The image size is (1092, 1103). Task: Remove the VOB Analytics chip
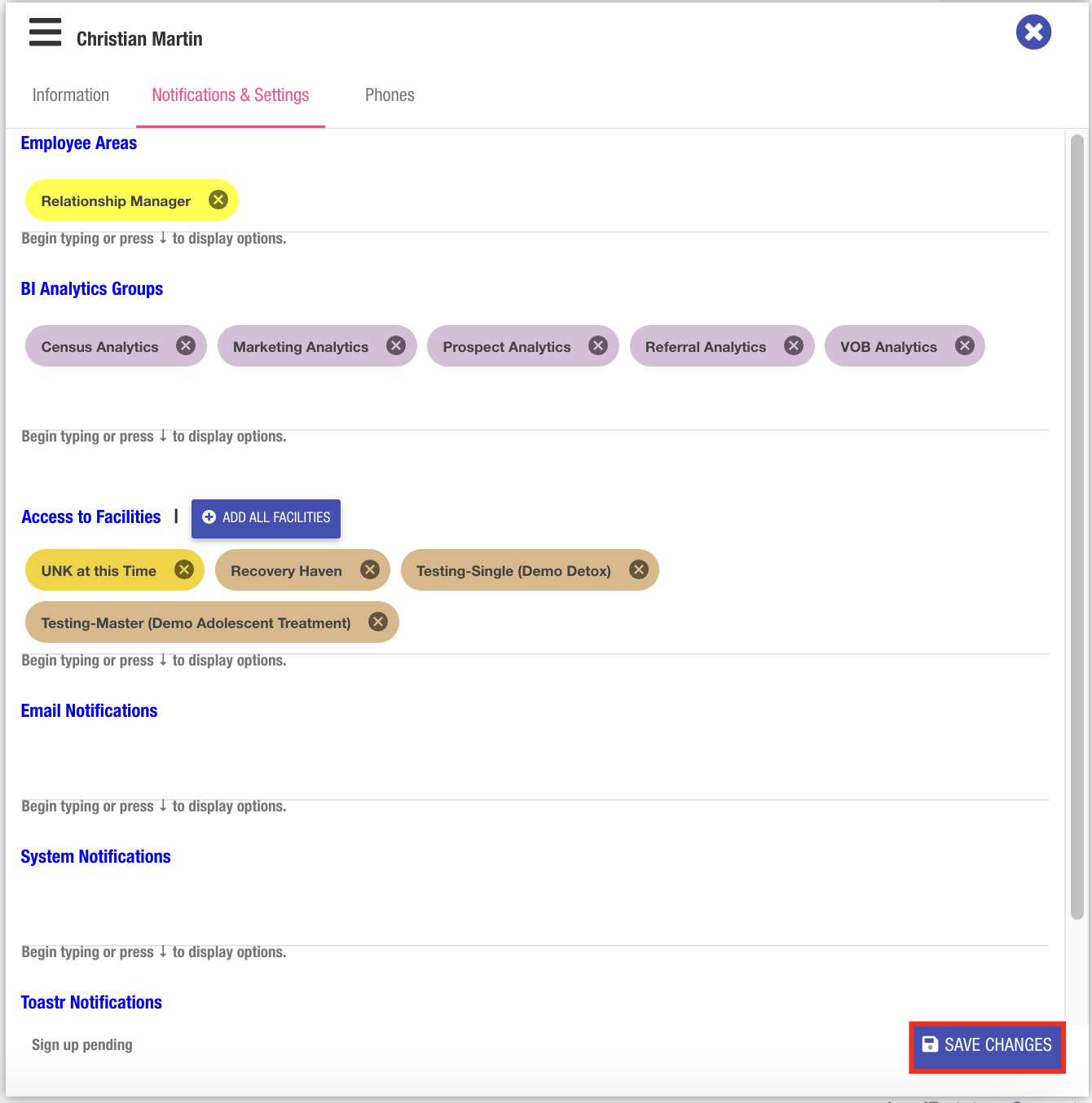pyautogui.click(x=965, y=345)
